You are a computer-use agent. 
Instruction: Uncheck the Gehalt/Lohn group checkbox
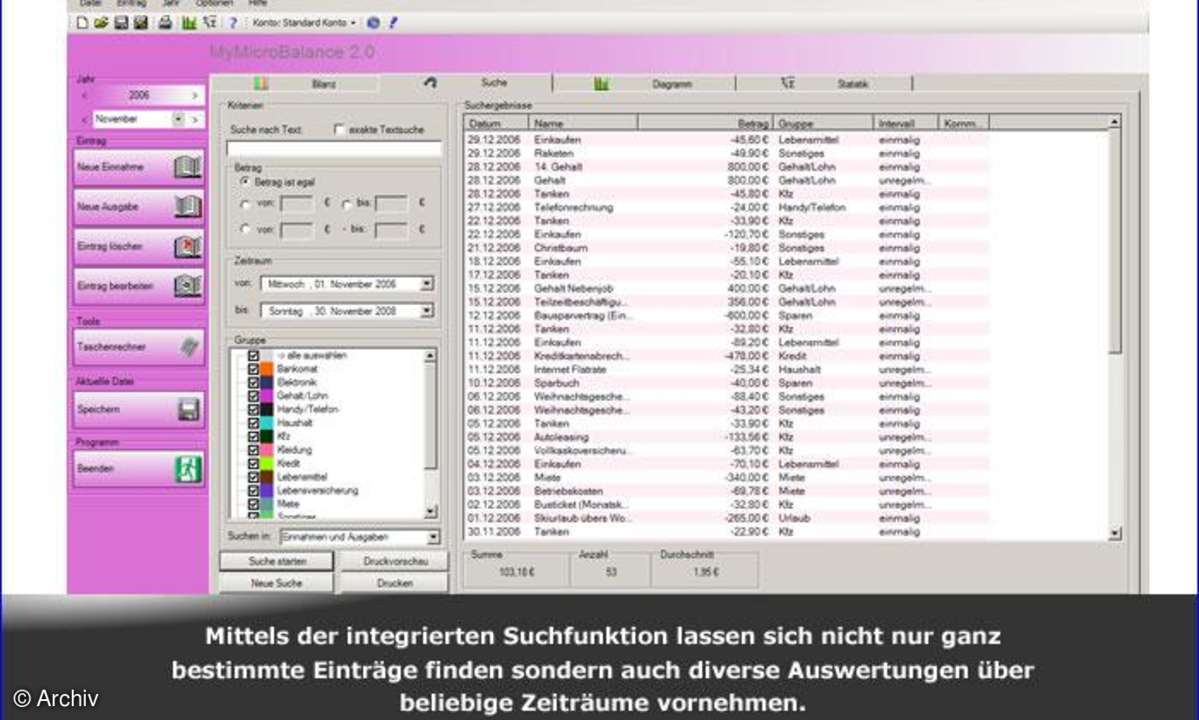pyautogui.click(x=253, y=396)
